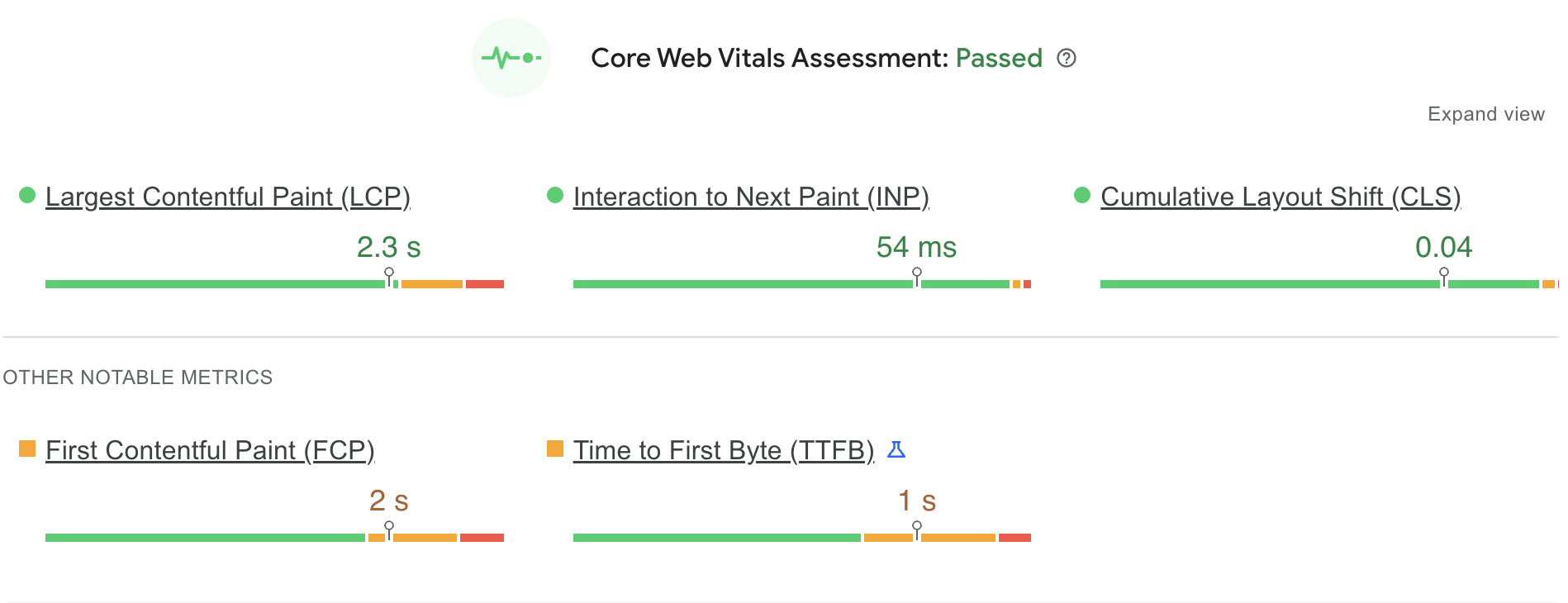Open Cumulative Layout Shift (CLS) link
The height and width of the screenshot is (603, 1568).
[x=1281, y=197]
